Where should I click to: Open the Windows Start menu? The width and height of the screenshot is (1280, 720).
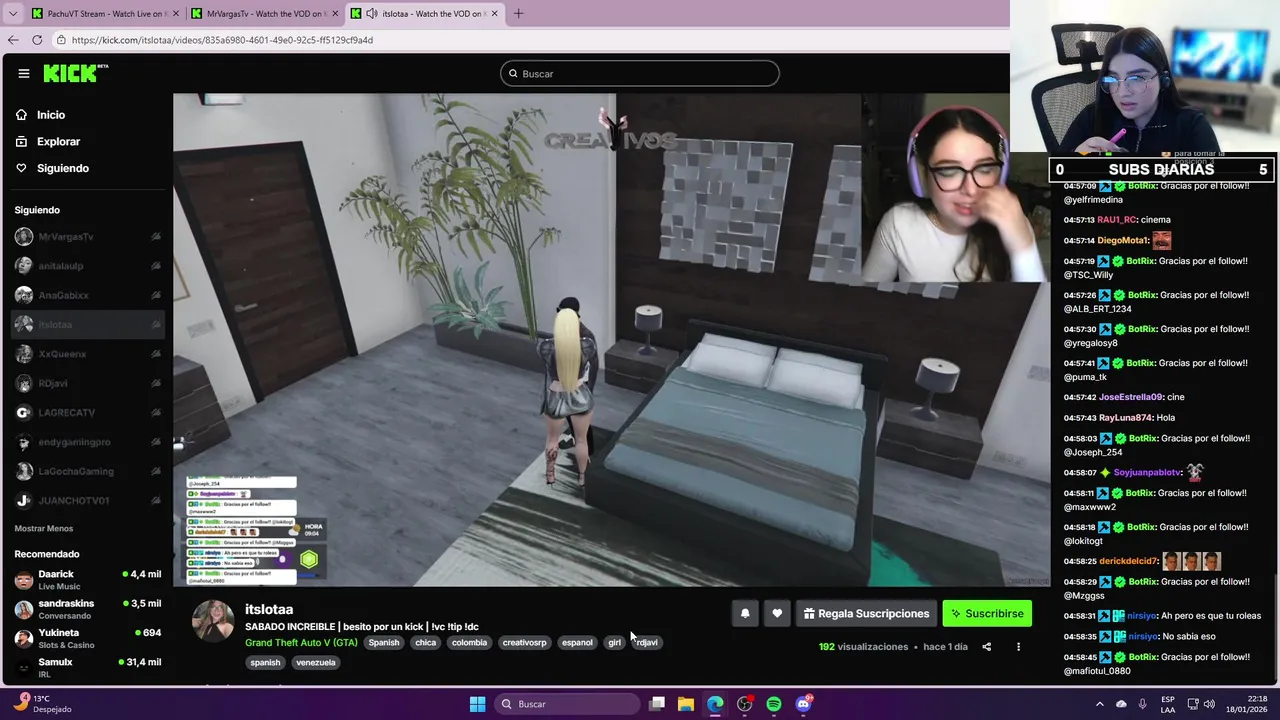click(x=477, y=704)
